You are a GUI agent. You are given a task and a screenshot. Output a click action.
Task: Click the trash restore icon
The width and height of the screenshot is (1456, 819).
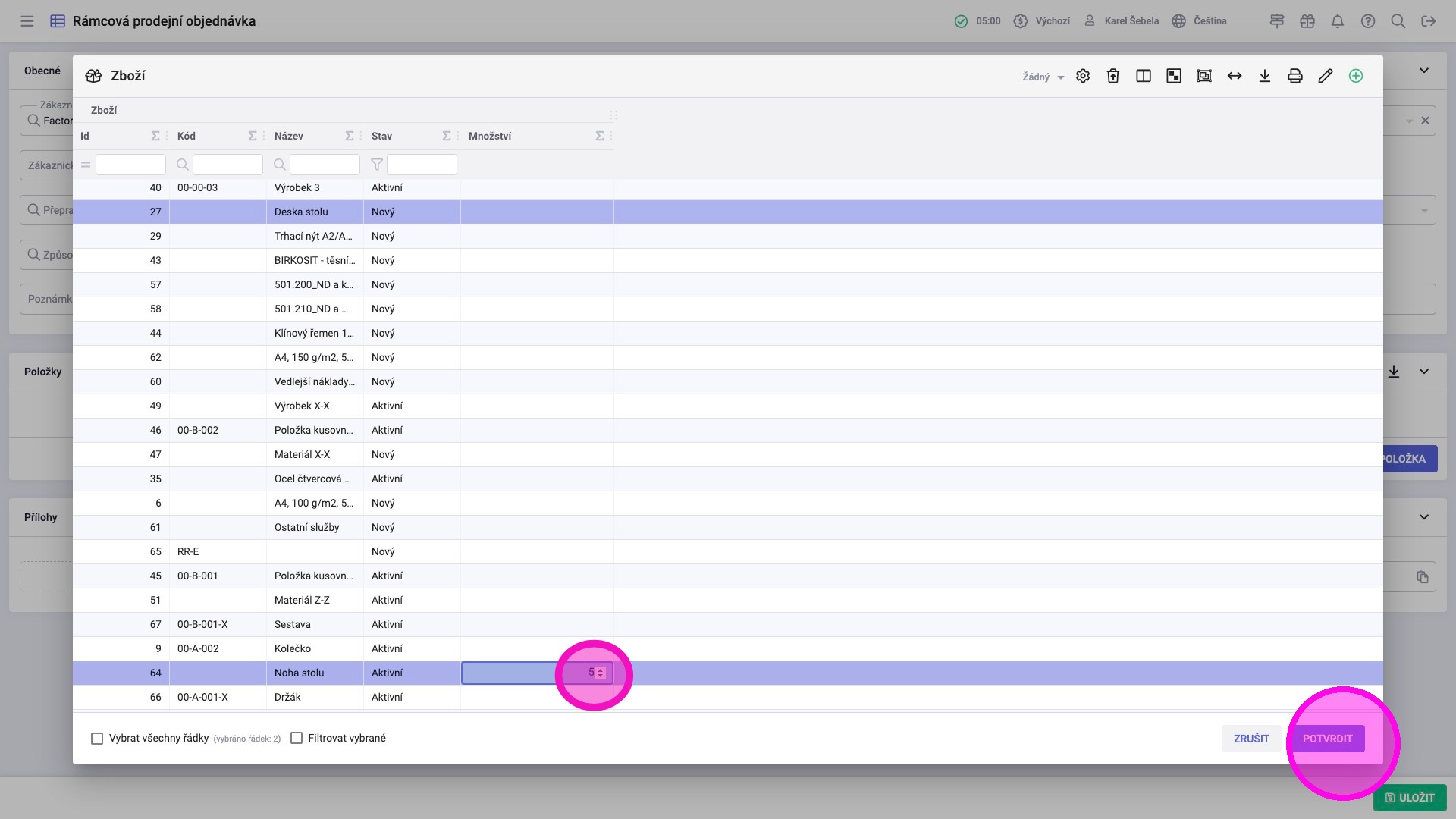1113,76
